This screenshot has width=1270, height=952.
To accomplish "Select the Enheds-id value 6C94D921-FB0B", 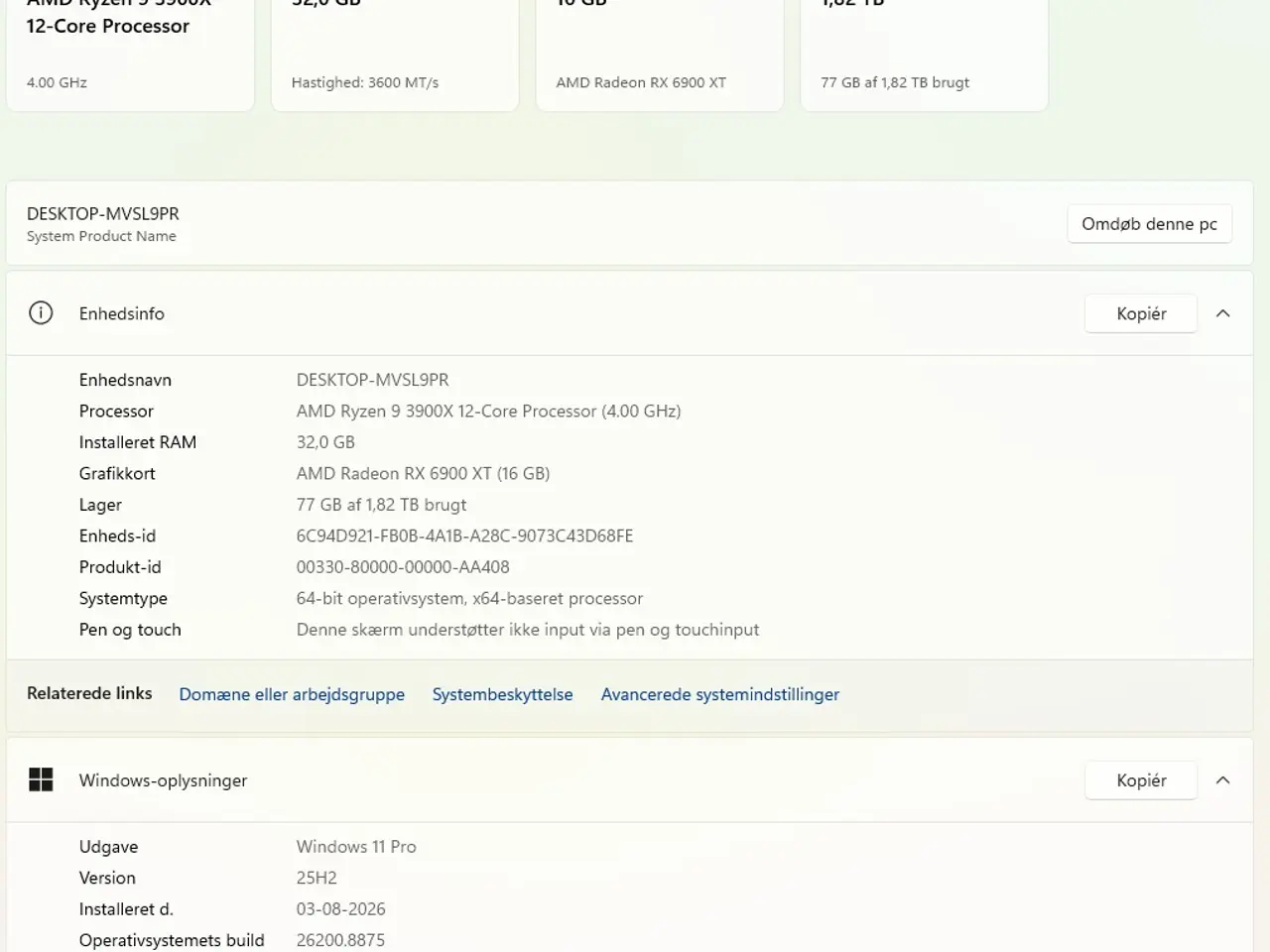I will [x=464, y=535].
